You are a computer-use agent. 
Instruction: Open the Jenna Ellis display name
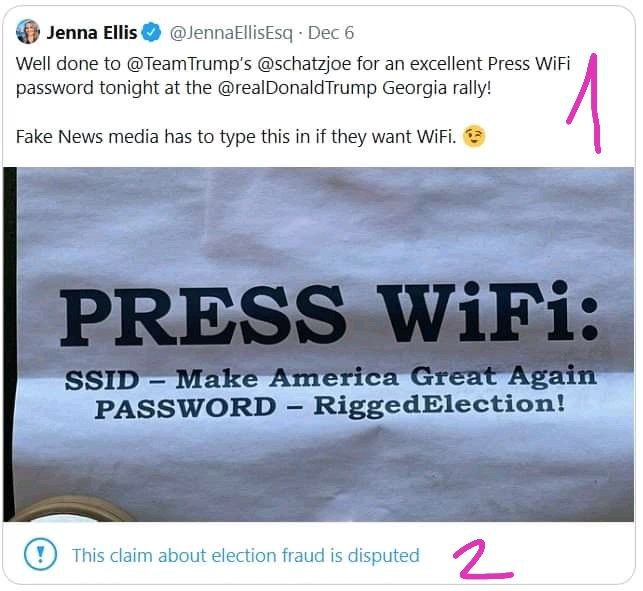point(91,33)
